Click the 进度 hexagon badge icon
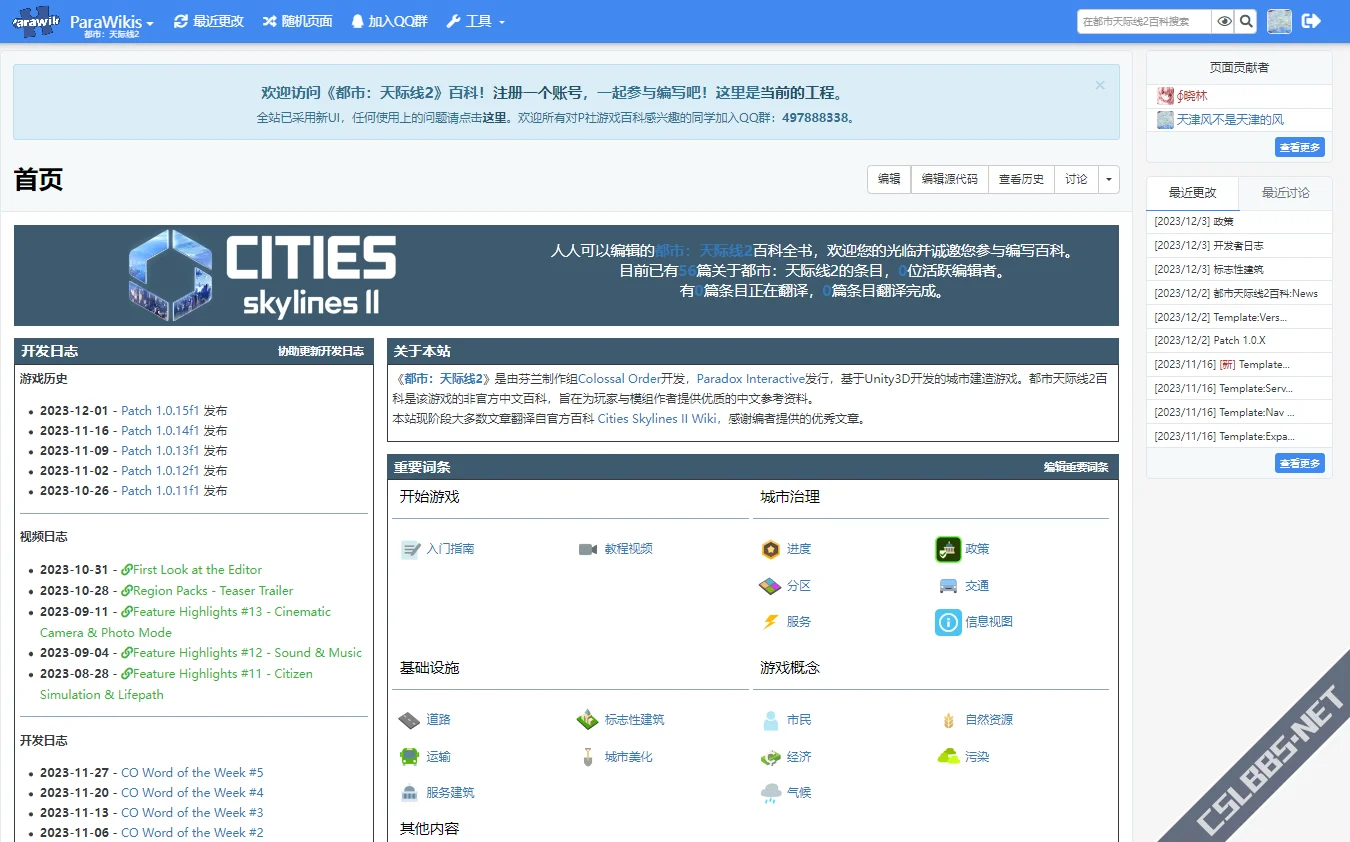 pos(770,549)
